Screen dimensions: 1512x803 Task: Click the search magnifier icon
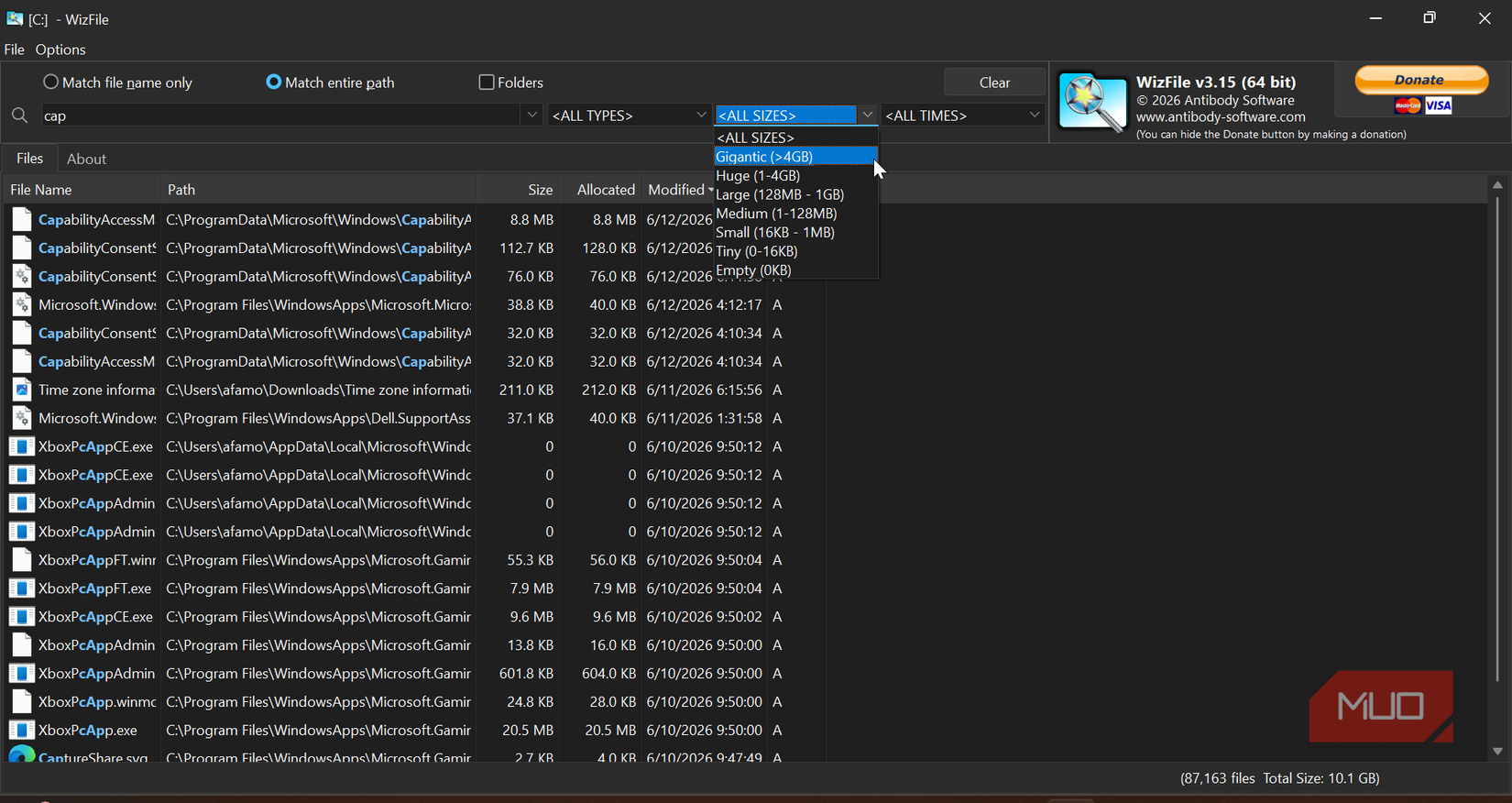pos(19,115)
